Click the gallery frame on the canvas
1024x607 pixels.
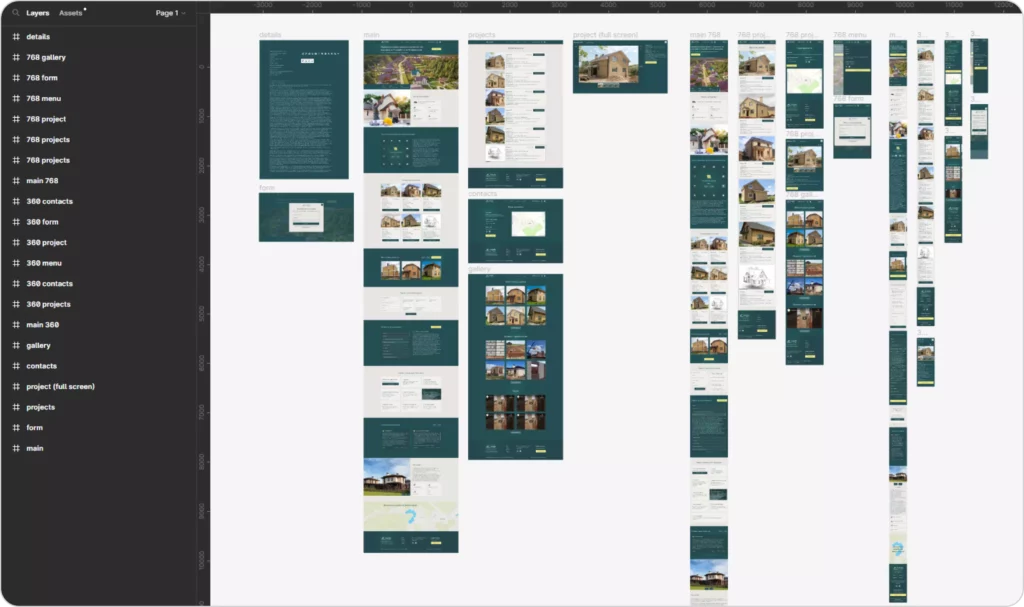[x=515, y=367]
